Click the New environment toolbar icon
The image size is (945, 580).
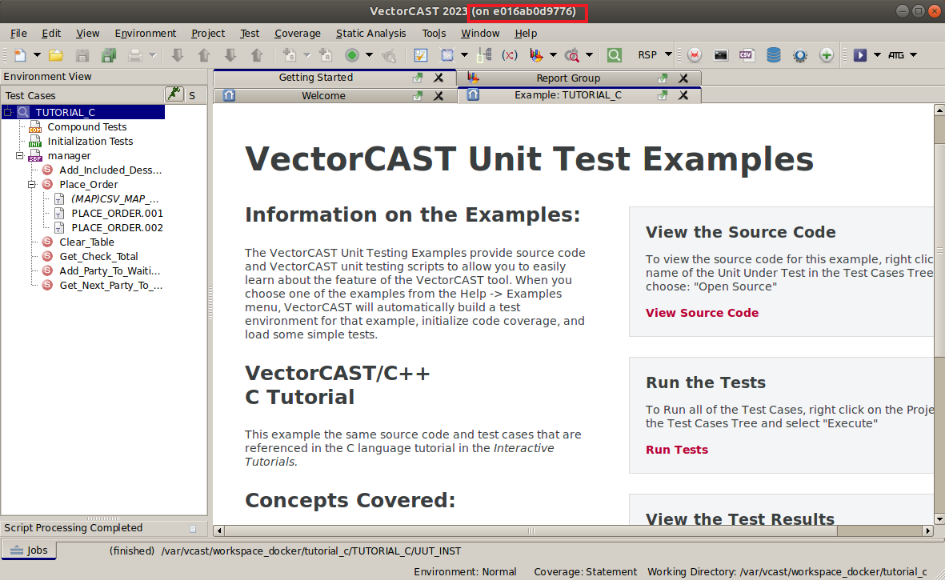[x=20, y=55]
